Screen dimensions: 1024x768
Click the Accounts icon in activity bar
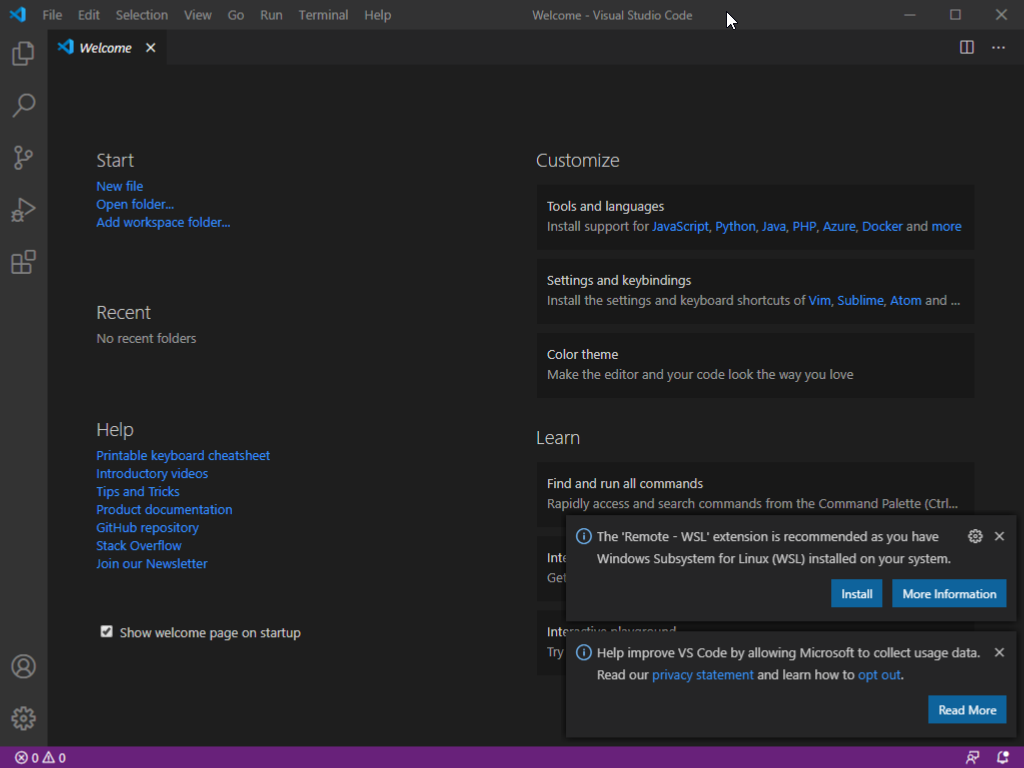click(23, 667)
